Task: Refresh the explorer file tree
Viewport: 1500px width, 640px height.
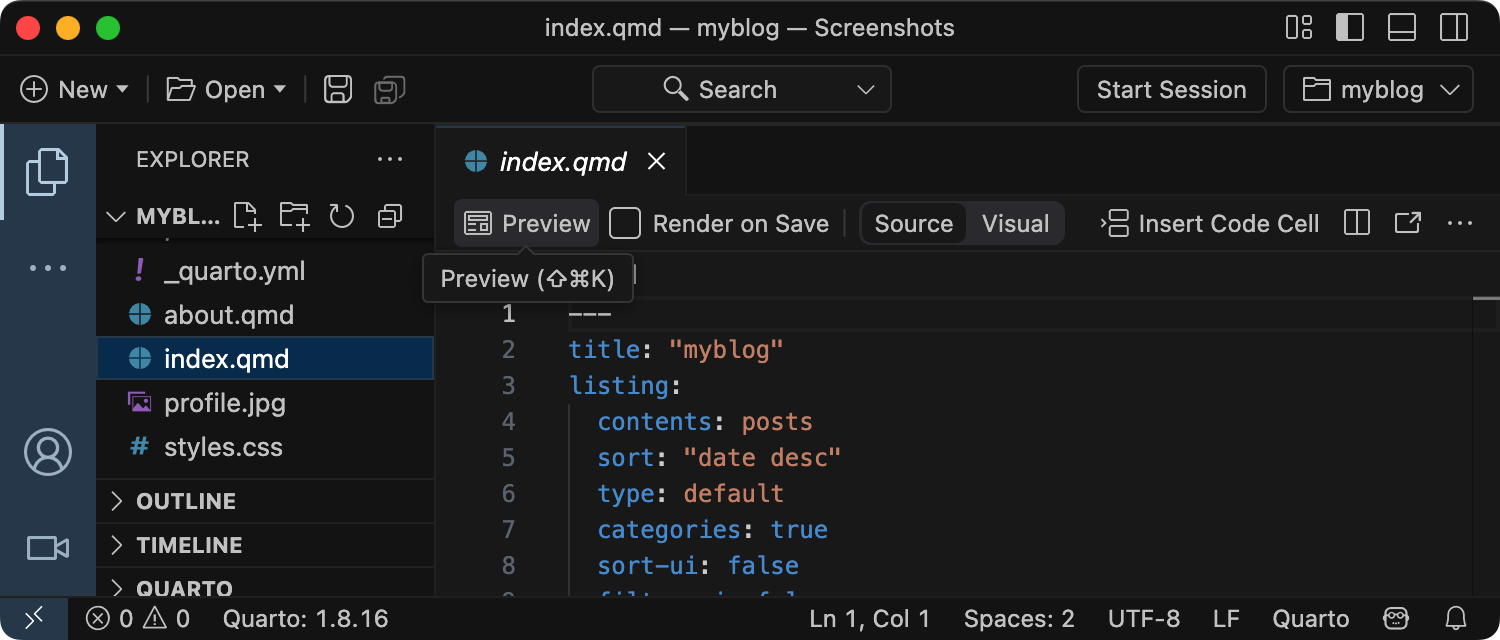Action: [342, 216]
